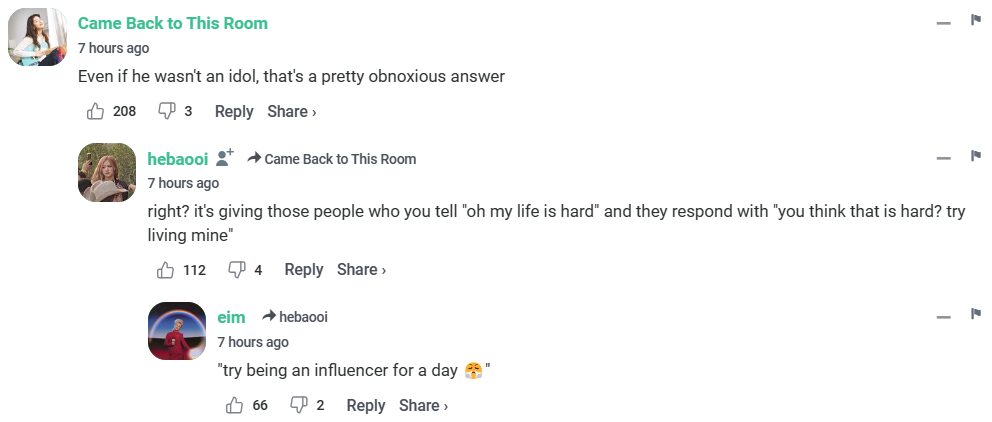This screenshot has width=992, height=422.
Task: Collapse eim's comment
Action: 943,316
